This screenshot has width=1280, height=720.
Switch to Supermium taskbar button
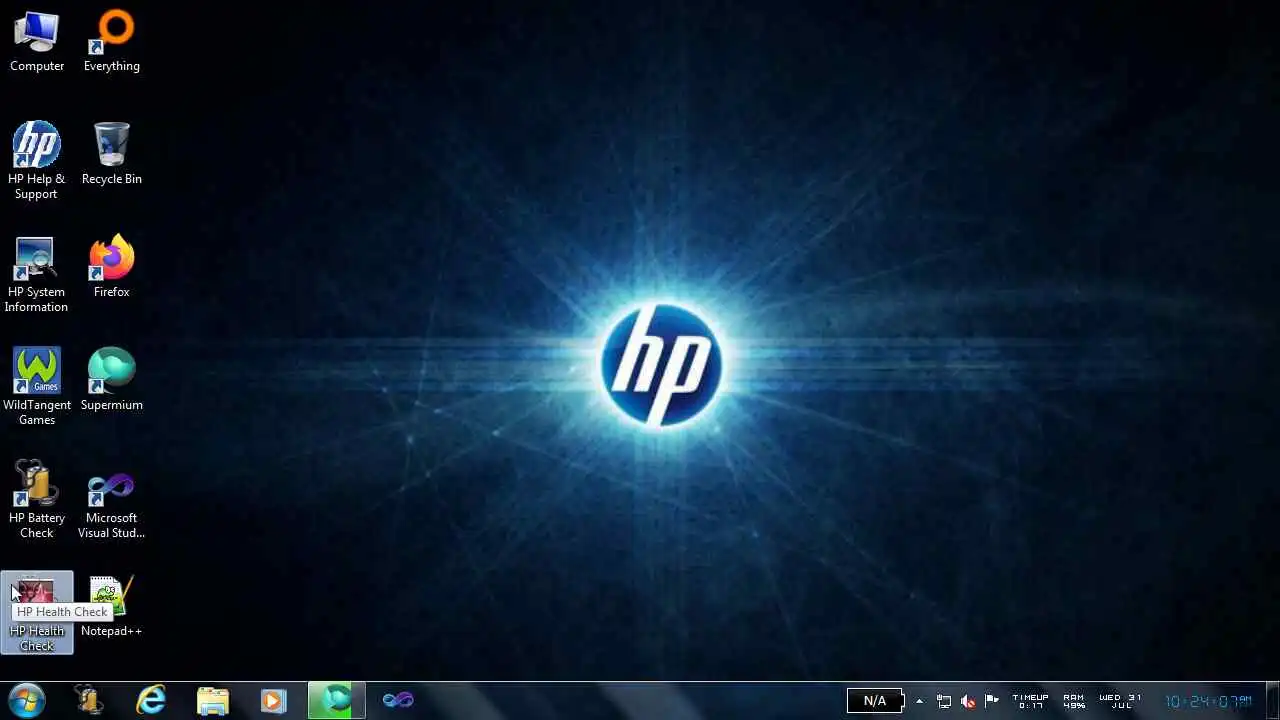[337, 700]
